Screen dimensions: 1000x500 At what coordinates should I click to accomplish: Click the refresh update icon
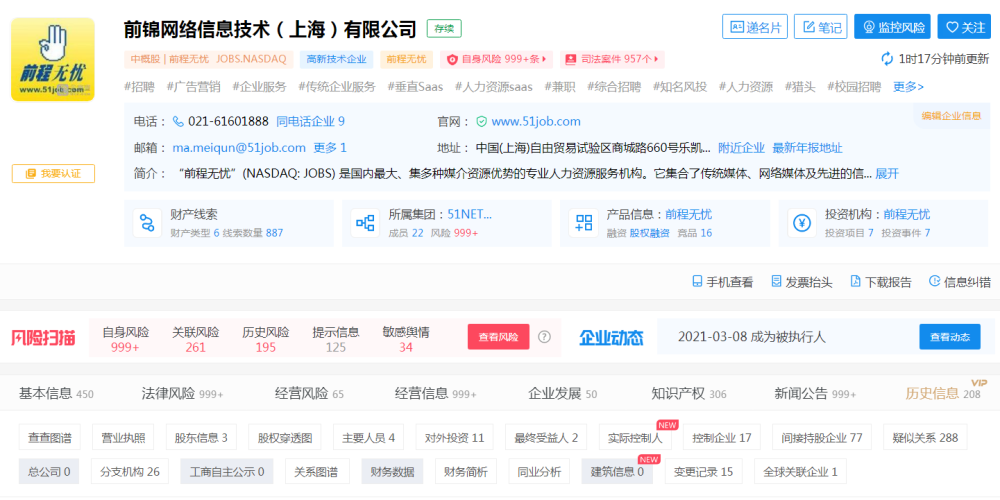click(887, 59)
